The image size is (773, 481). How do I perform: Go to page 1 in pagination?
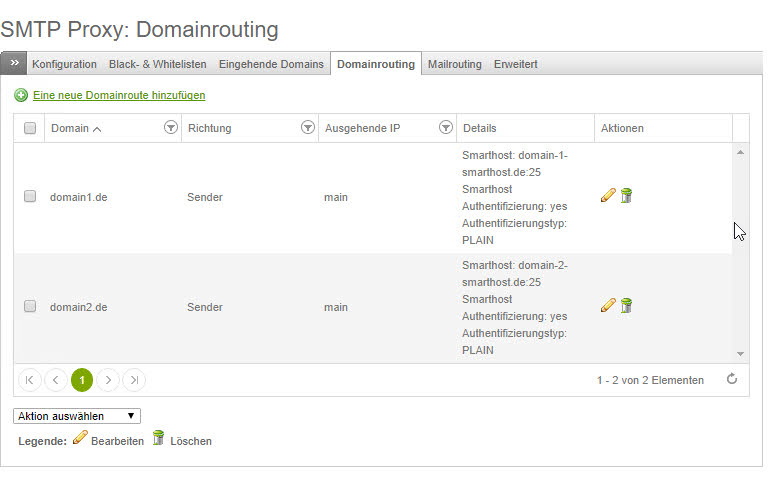tap(82, 380)
